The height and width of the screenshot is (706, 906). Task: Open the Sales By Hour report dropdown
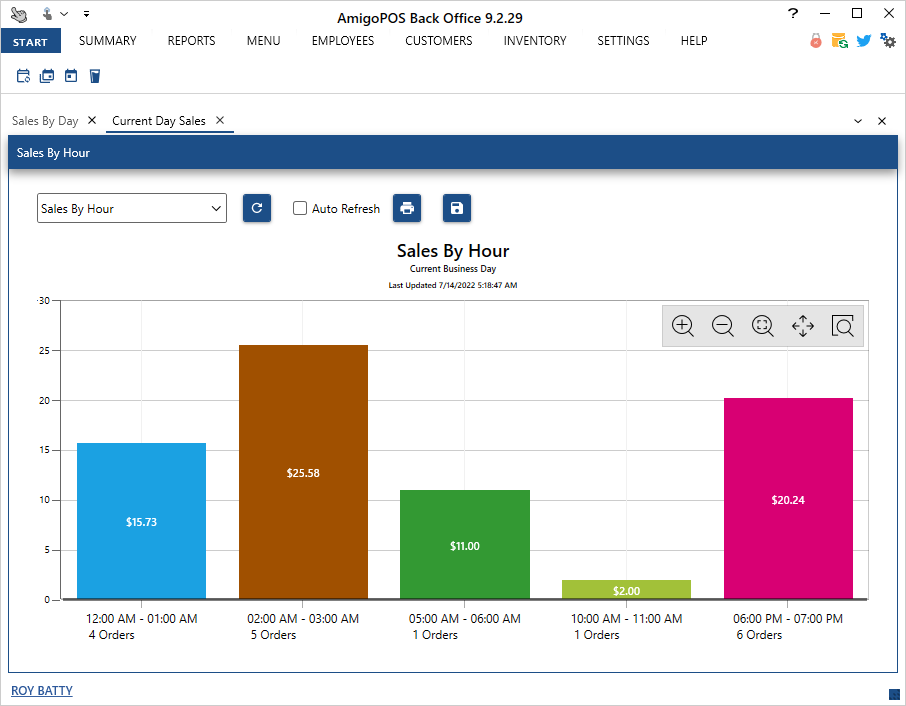132,208
